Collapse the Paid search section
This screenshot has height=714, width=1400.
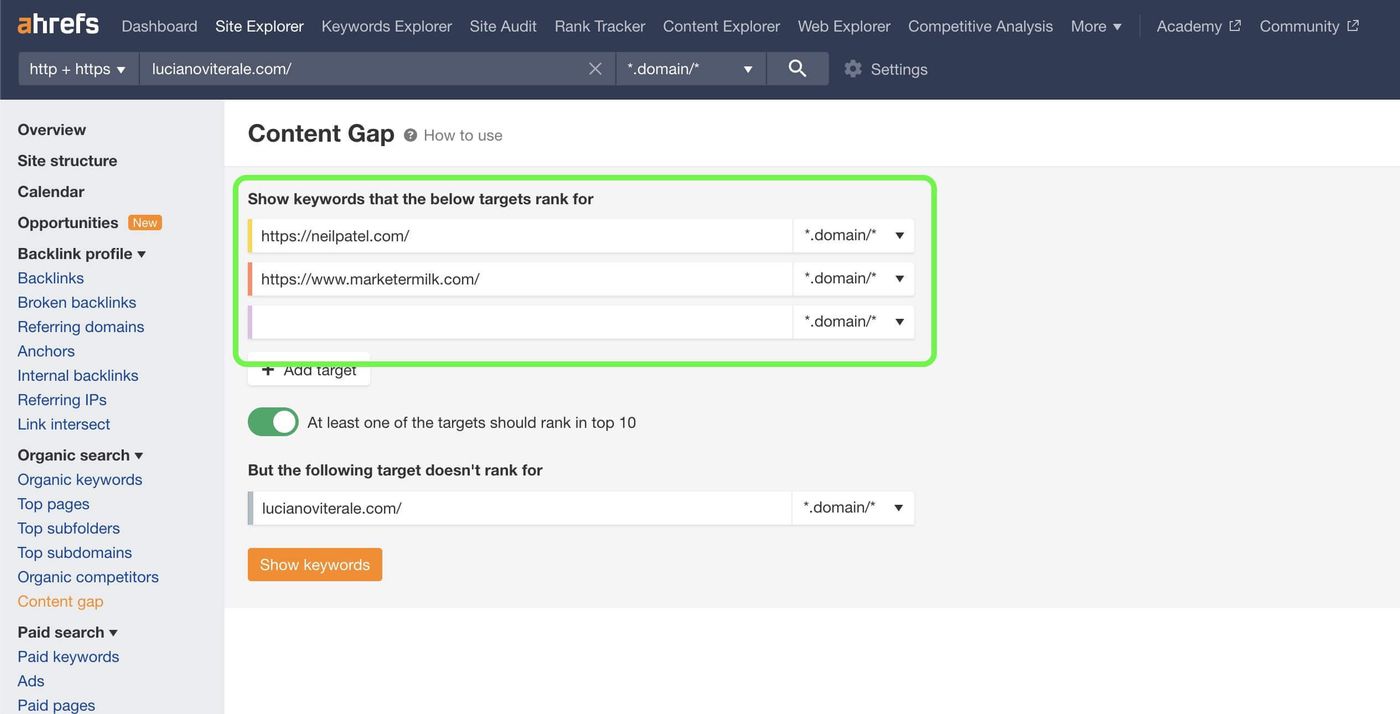(67, 632)
